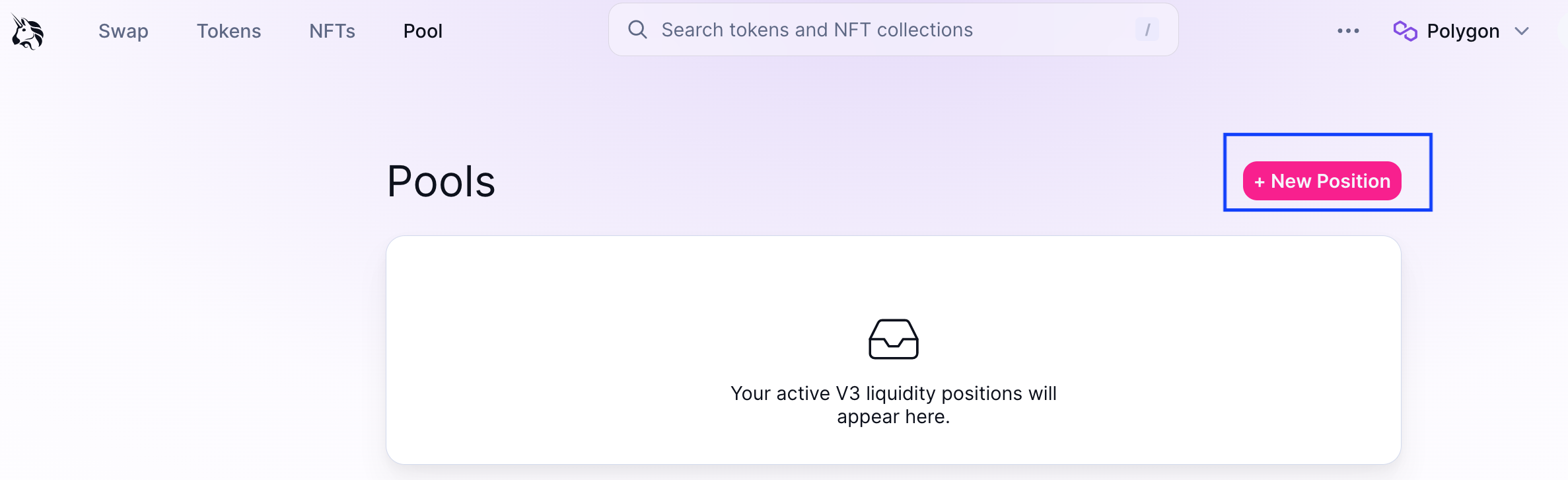This screenshot has height=480, width=1568.
Task: Click the Polygon network icon
Action: click(1404, 30)
